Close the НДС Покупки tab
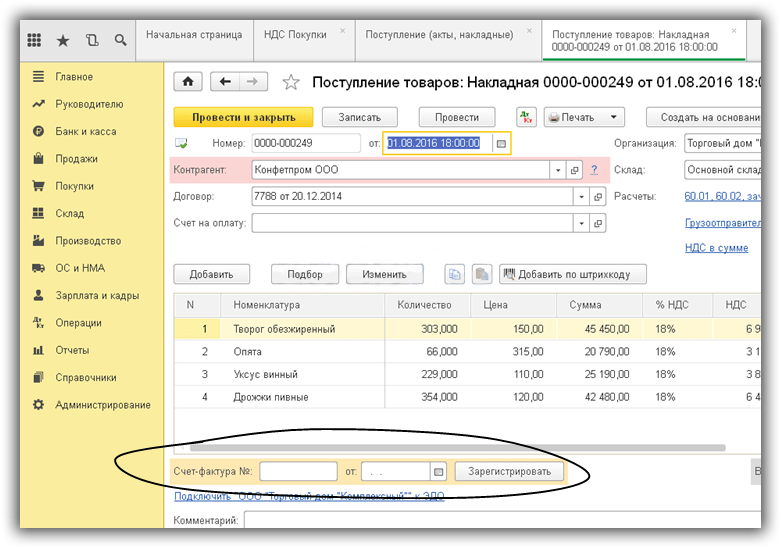Screen dimensions: 781x548 343,31
